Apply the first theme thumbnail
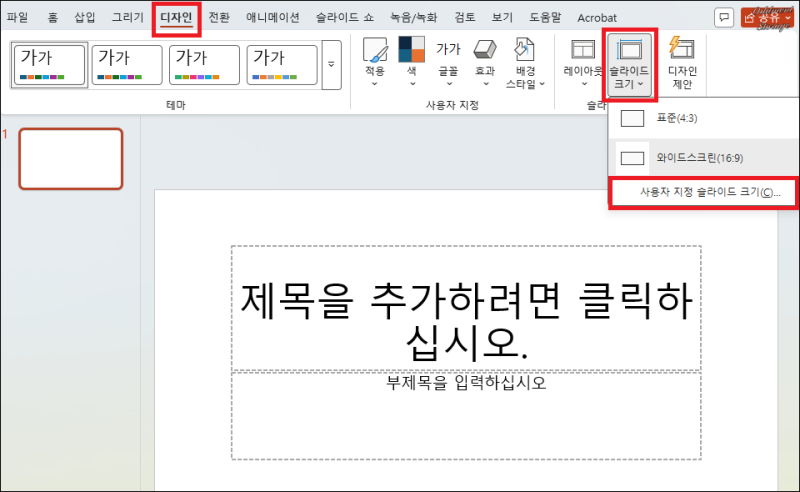The height and width of the screenshot is (492, 800). click(49, 65)
